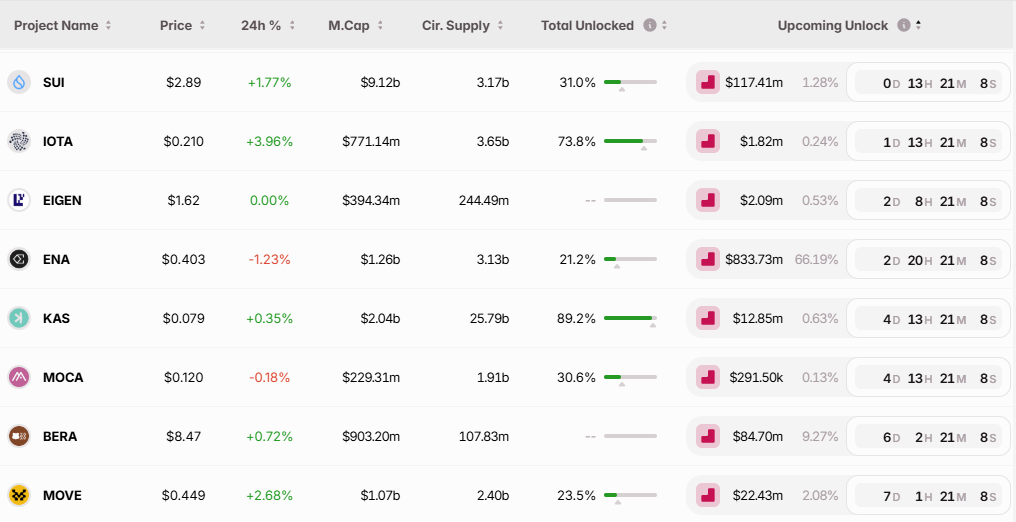1016x522 pixels.
Task: Sort by Project Name using sort arrows
Action: 108,25
